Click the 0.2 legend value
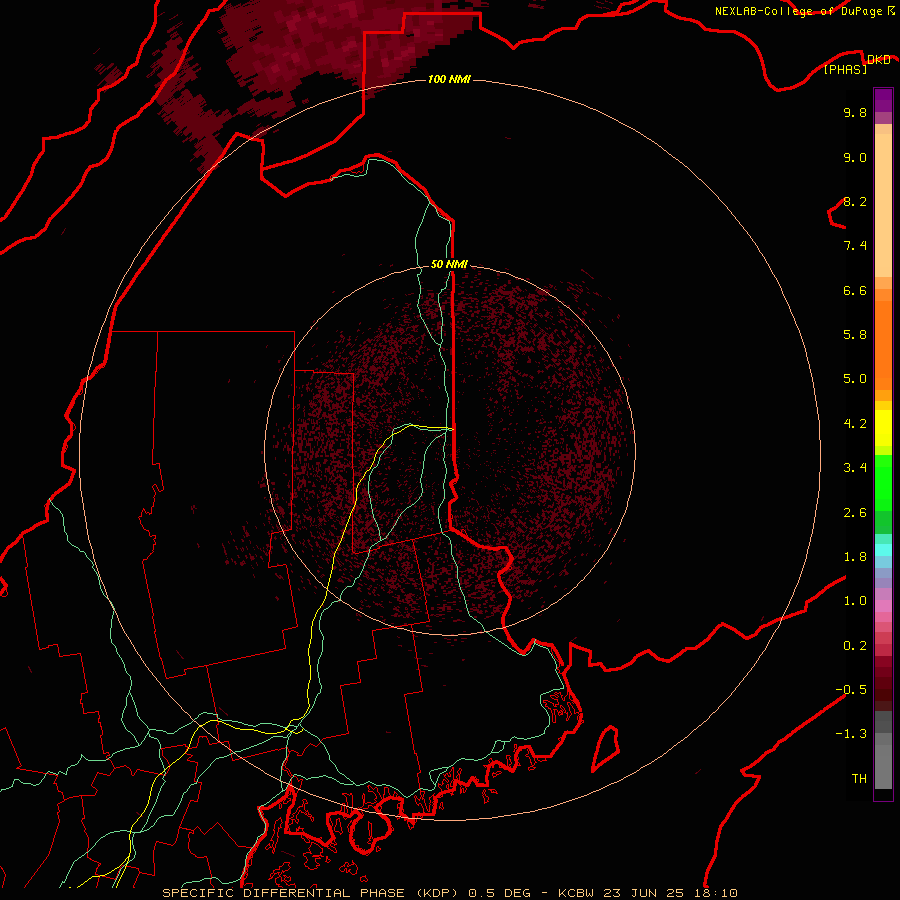The image size is (900, 900). [x=855, y=646]
